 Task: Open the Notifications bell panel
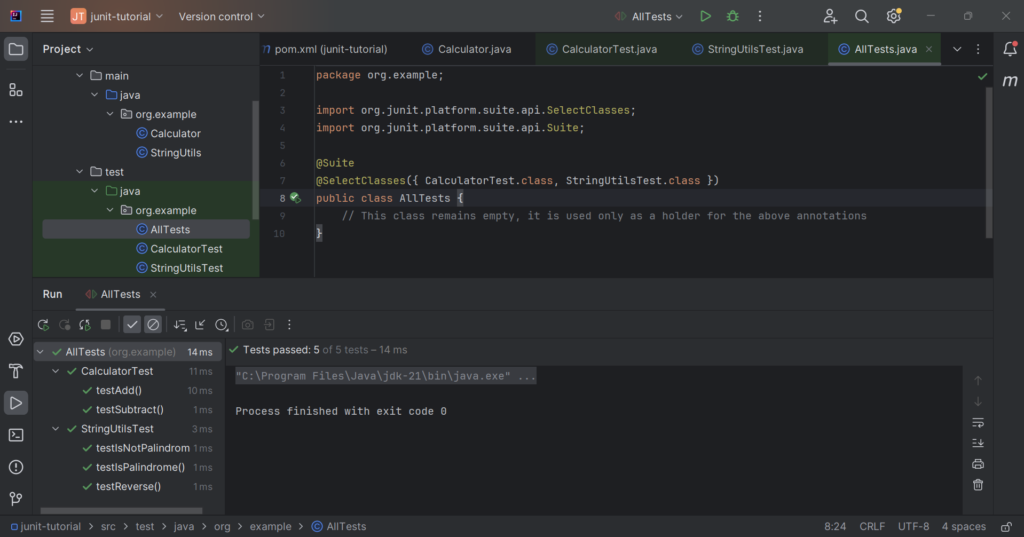point(1010,49)
